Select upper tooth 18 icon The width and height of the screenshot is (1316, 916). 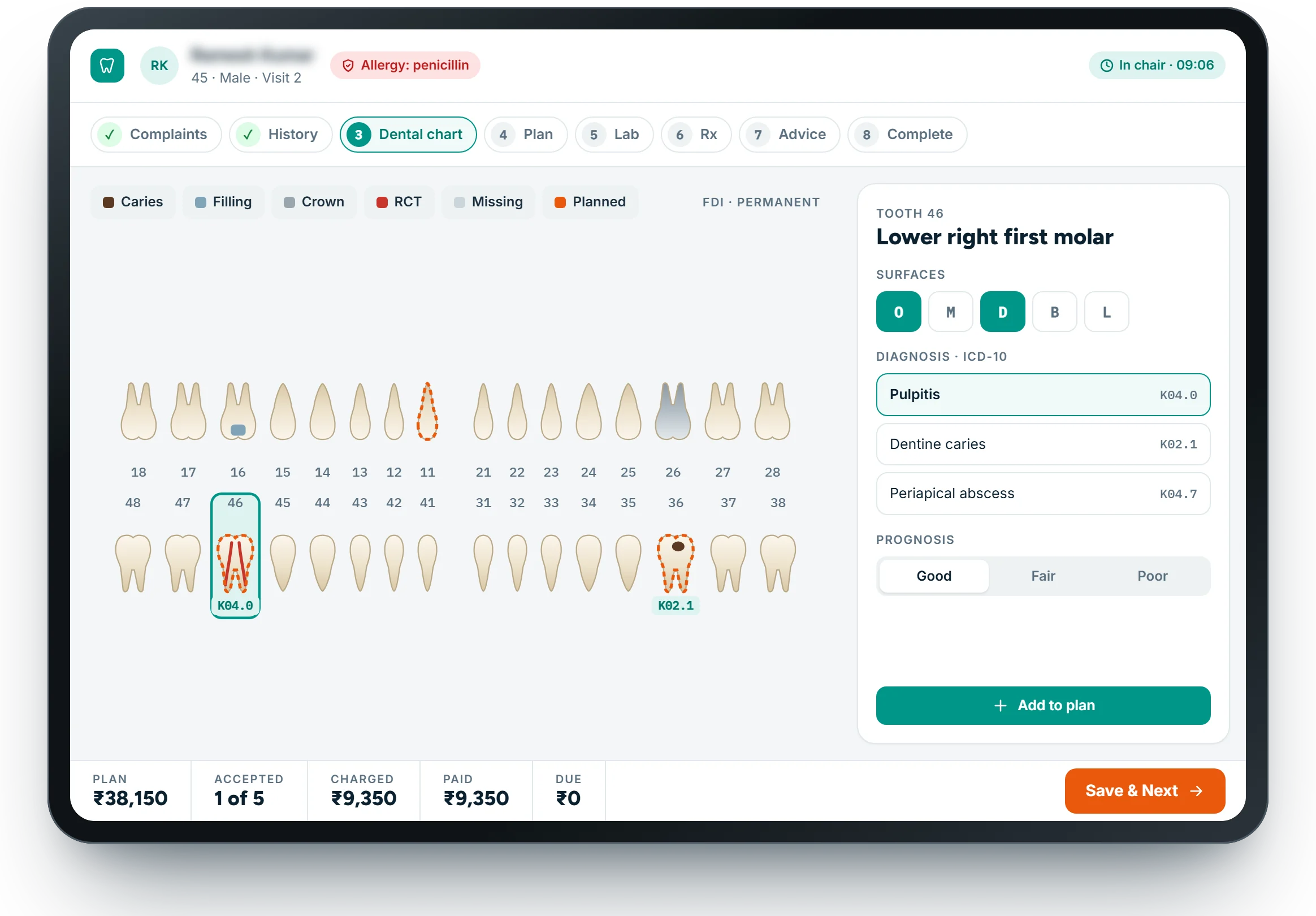click(138, 411)
